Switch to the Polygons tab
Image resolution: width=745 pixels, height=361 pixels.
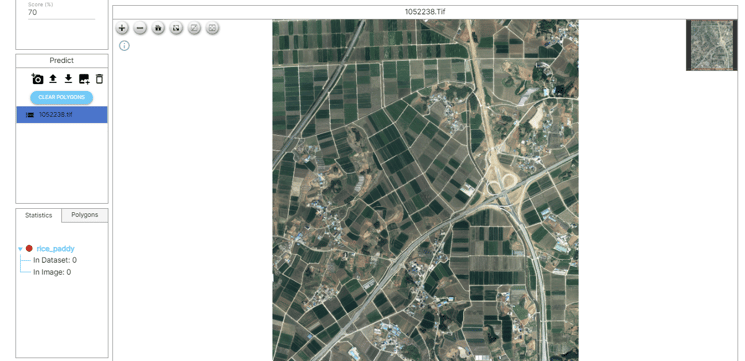(85, 215)
